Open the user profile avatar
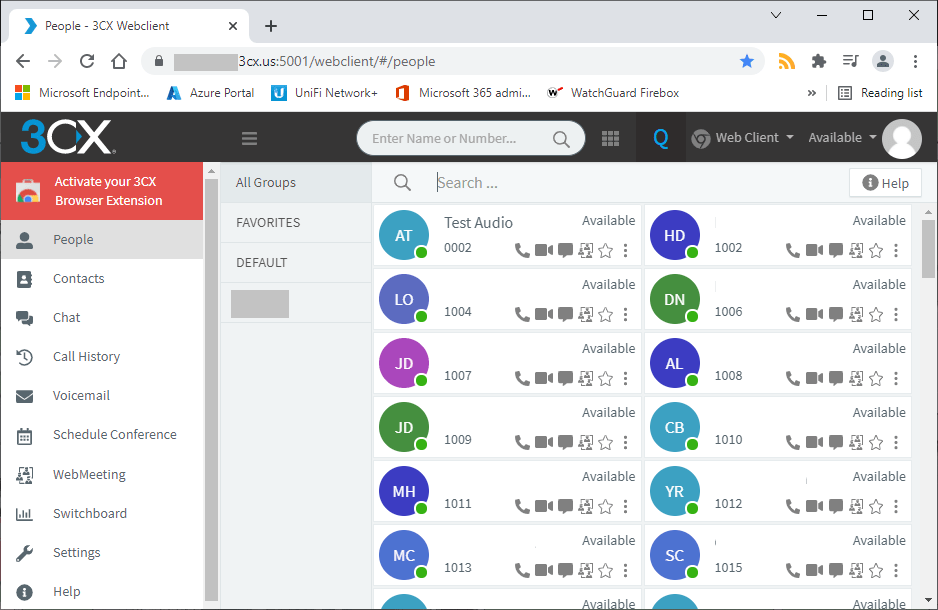Image resolution: width=938 pixels, height=610 pixels. click(x=902, y=138)
